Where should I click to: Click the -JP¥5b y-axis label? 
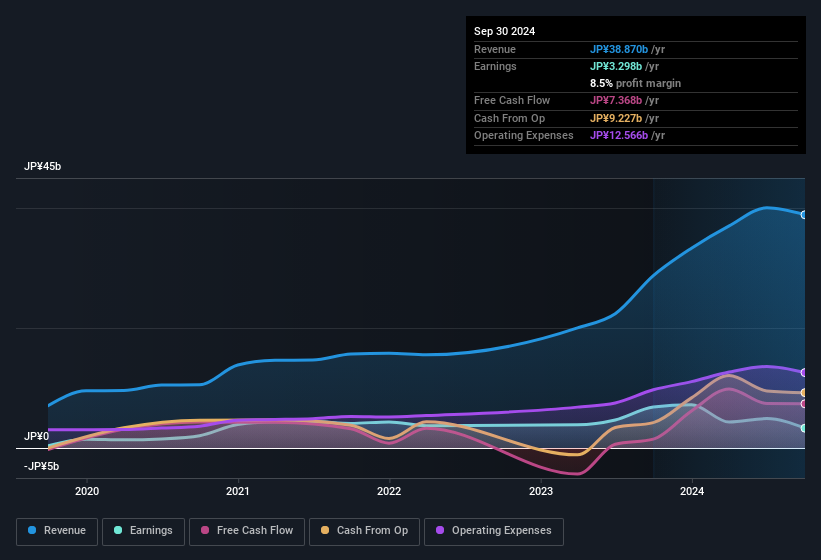41,466
